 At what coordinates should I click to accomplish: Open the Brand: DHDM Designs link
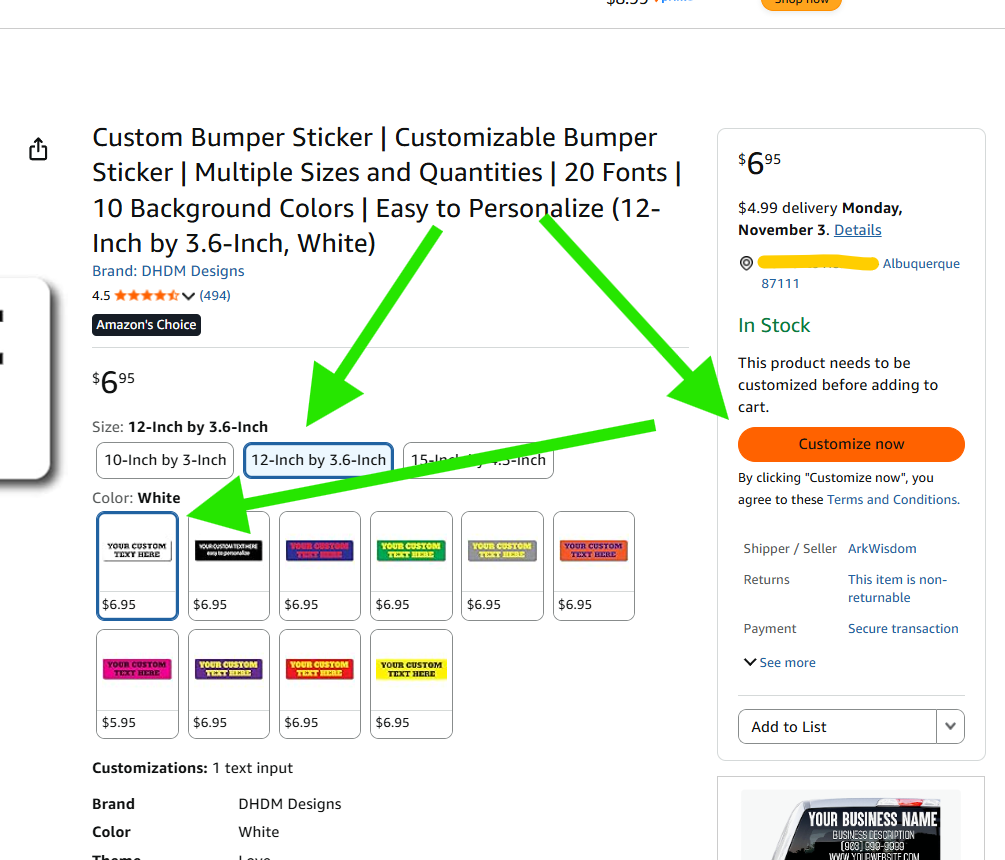(168, 271)
